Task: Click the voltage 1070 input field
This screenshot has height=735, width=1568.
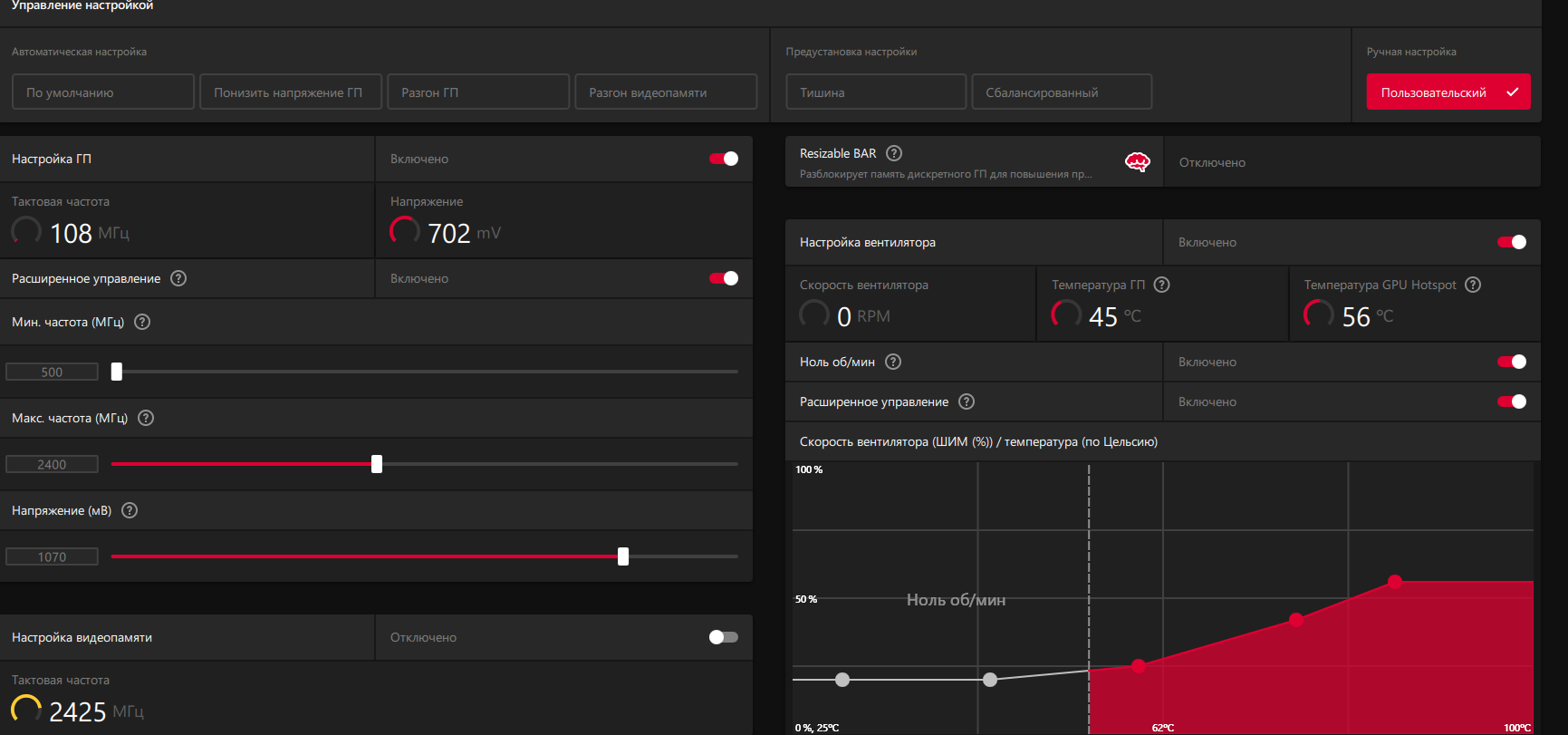Action: click(52, 556)
